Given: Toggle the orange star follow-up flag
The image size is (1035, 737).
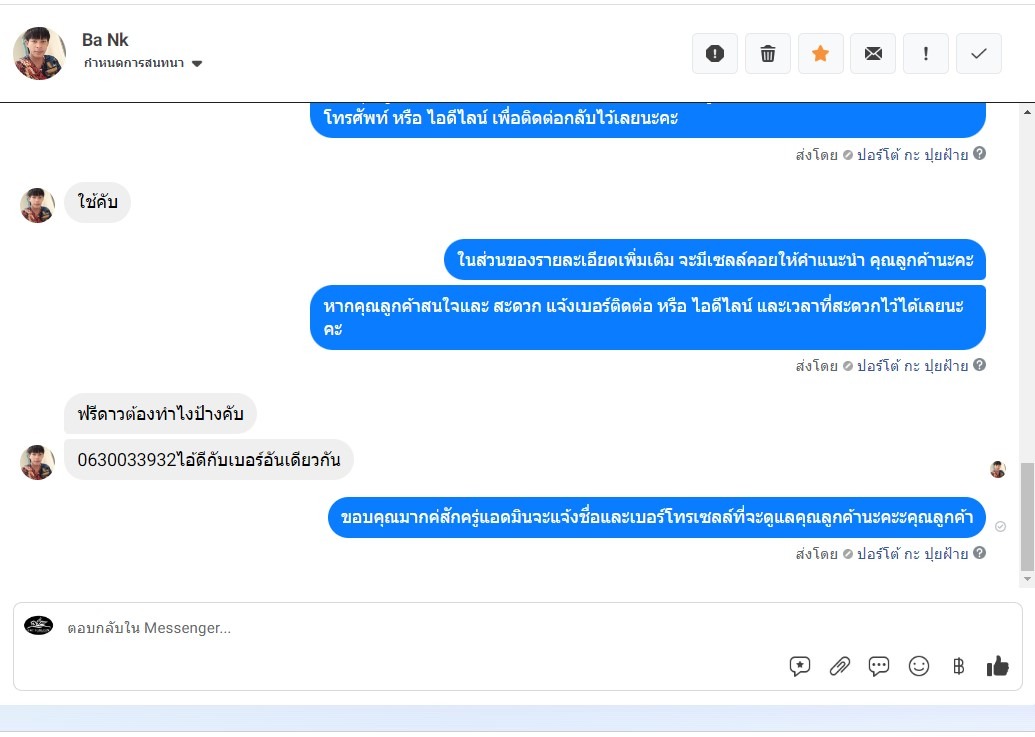Looking at the screenshot, I should [x=820, y=53].
